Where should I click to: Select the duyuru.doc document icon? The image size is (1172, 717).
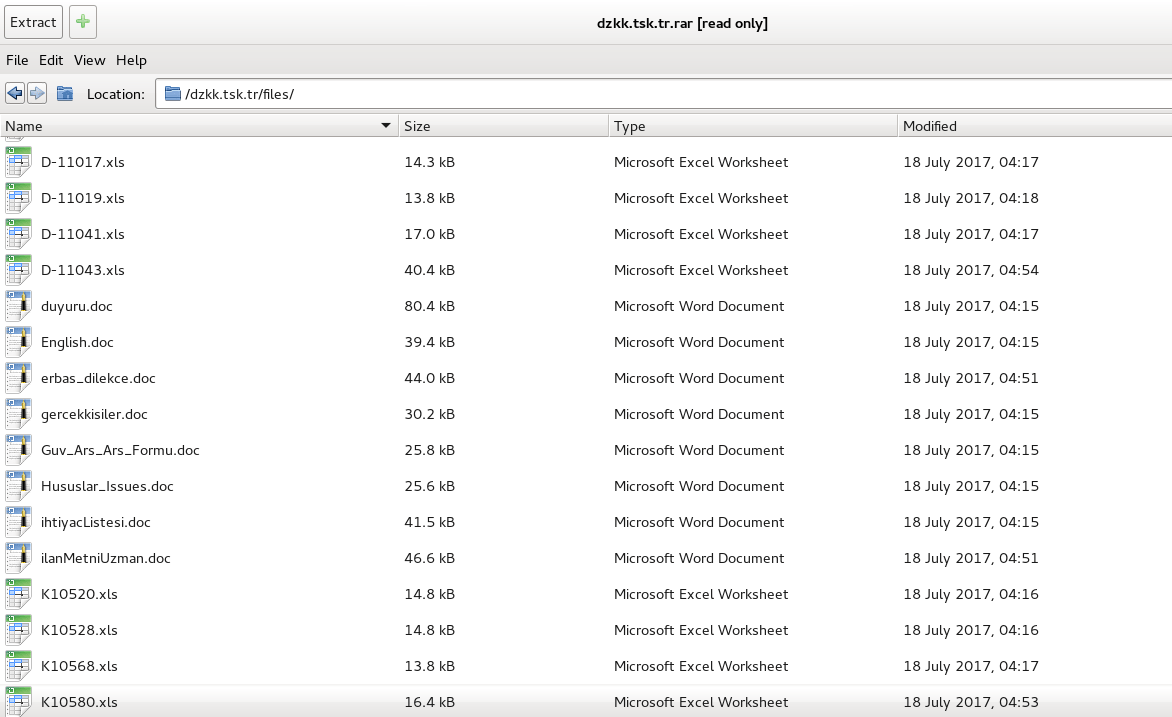pyautogui.click(x=18, y=306)
